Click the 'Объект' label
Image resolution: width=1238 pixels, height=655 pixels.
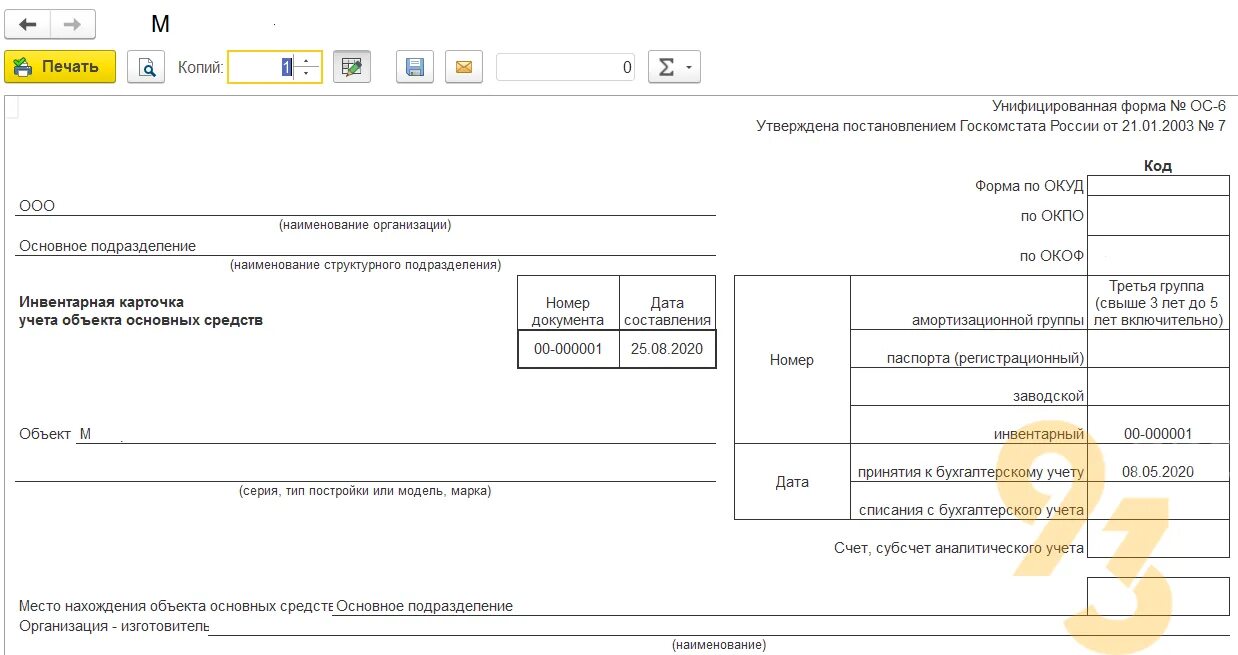[x=45, y=434]
